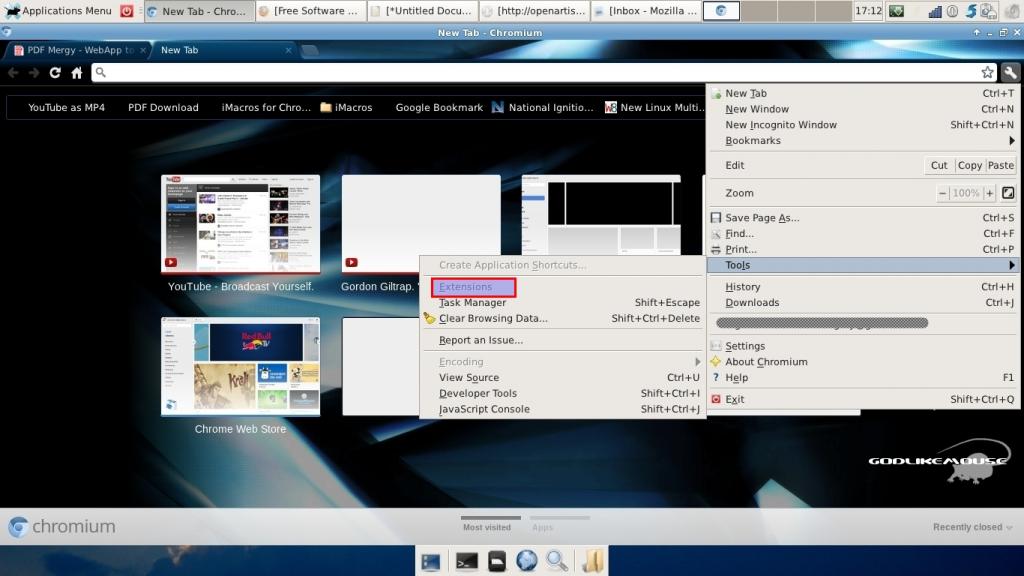
Task: Click the red power icon in the top panel
Action: coord(127,11)
